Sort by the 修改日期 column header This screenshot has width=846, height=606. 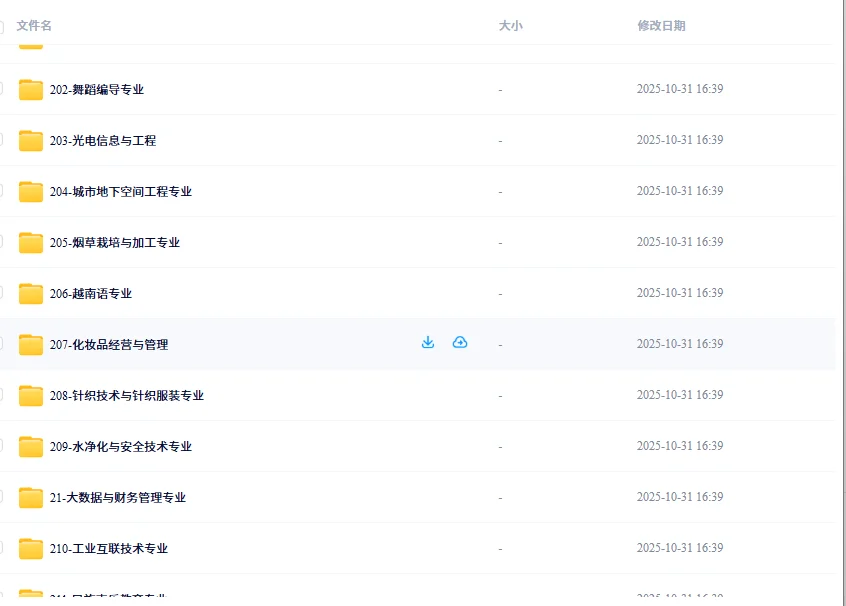pos(661,25)
